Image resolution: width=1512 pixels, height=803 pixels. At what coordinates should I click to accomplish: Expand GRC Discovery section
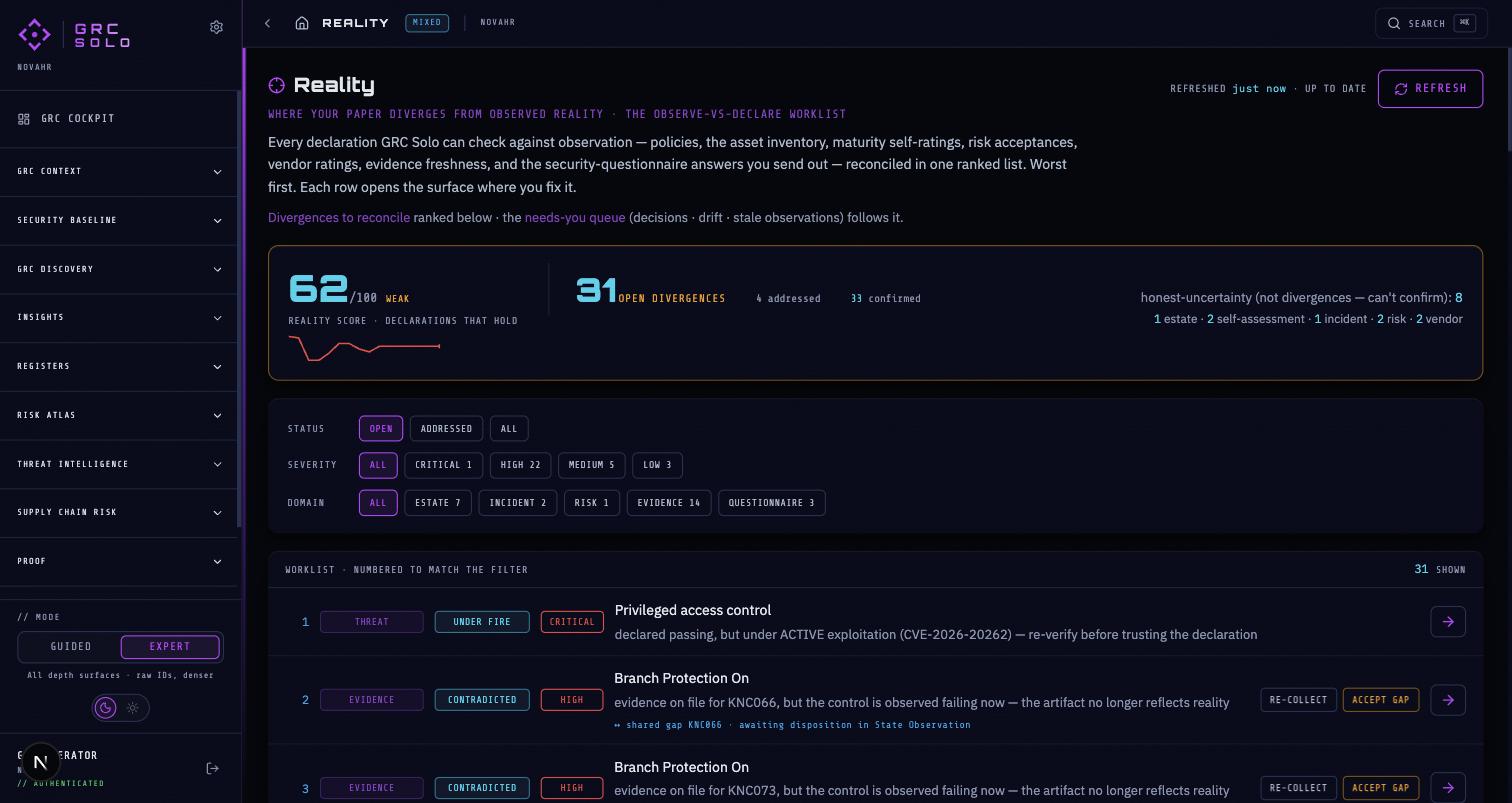[119, 269]
